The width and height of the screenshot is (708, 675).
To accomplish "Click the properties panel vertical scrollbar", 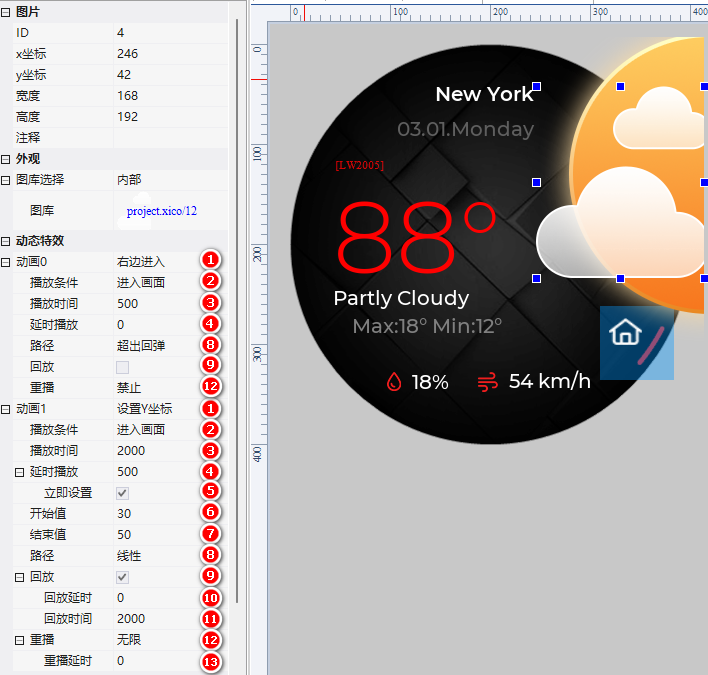I will coord(237,300).
